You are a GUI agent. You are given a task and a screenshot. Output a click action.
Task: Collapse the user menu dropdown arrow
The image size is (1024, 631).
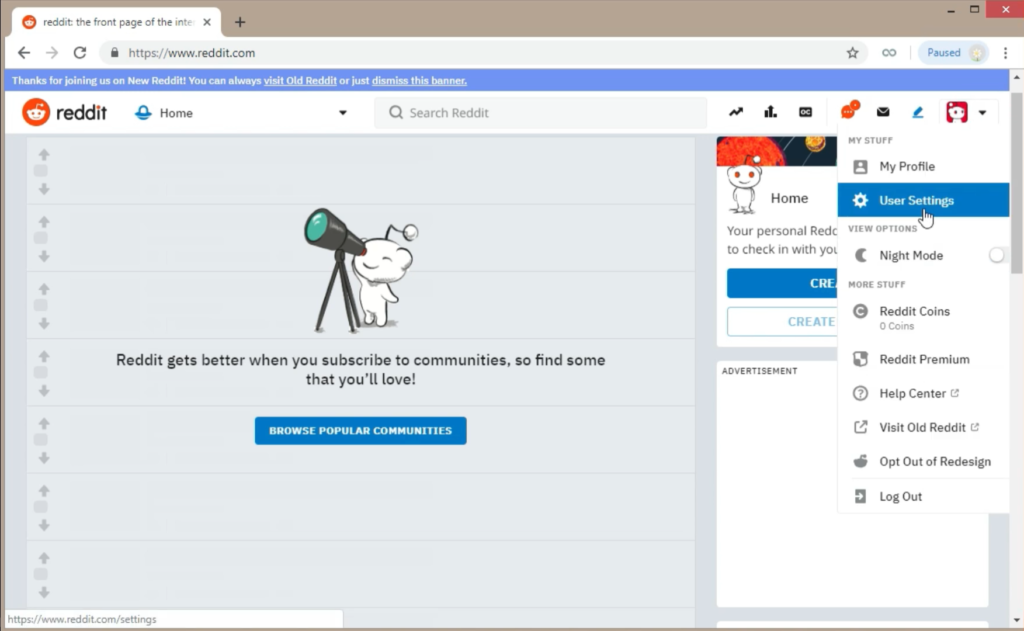pyautogui.click(x=982, y=113)
